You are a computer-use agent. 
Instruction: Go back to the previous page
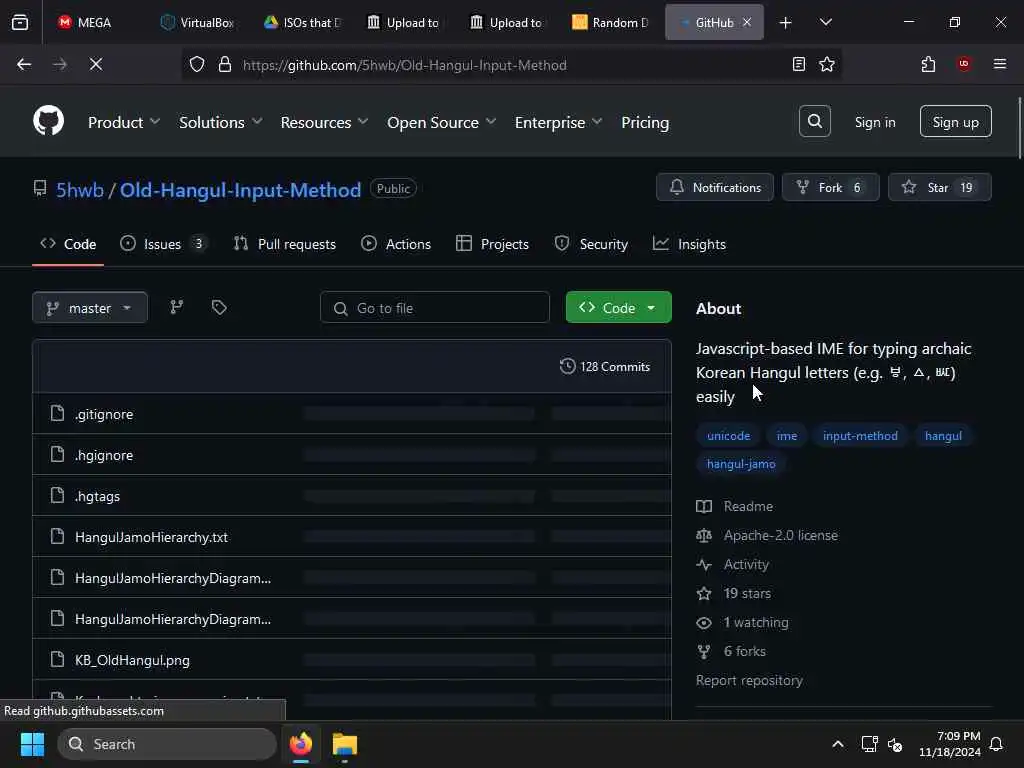point(24,64)
